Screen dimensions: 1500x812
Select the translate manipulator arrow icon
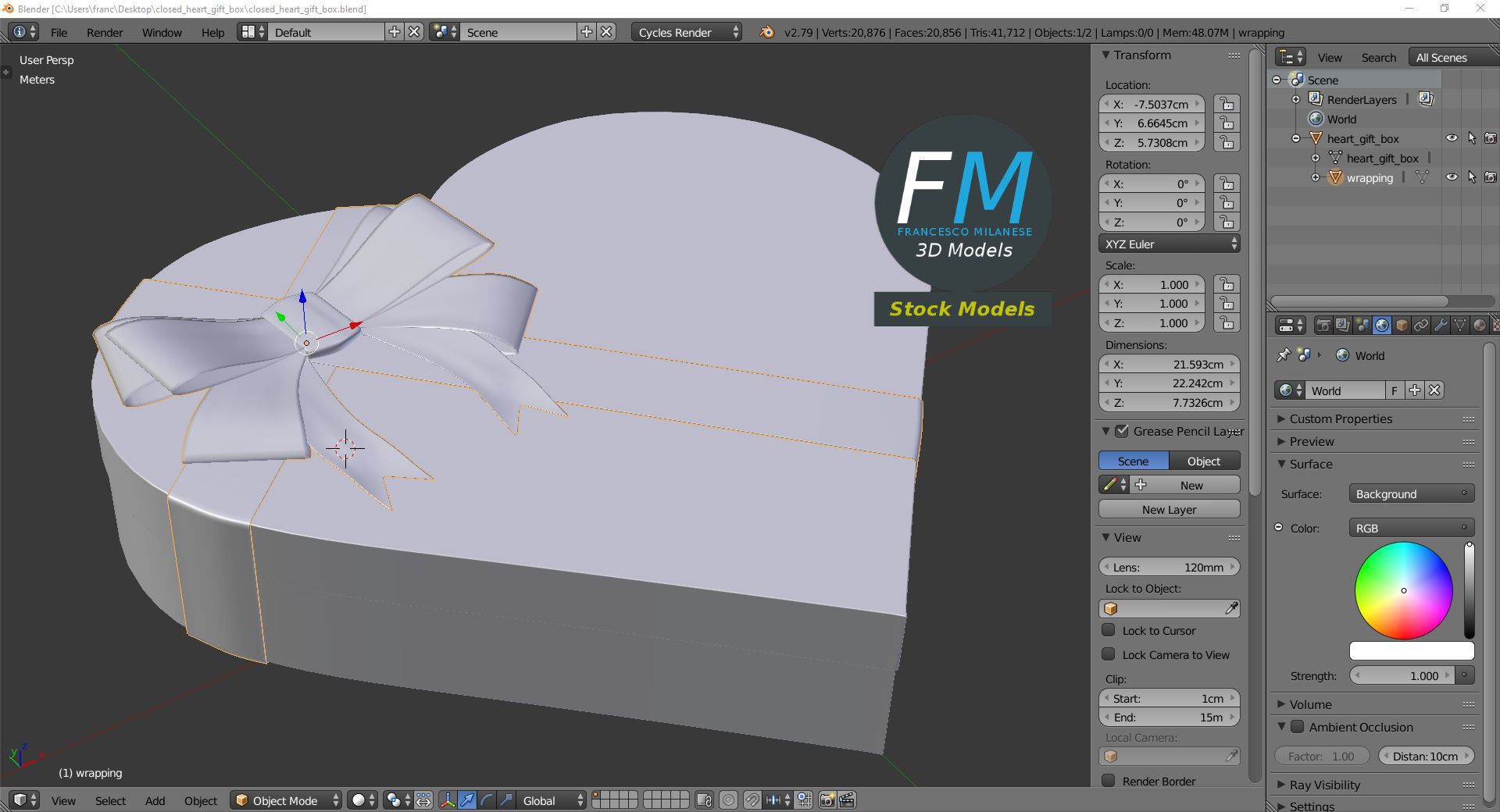point(467,800)
